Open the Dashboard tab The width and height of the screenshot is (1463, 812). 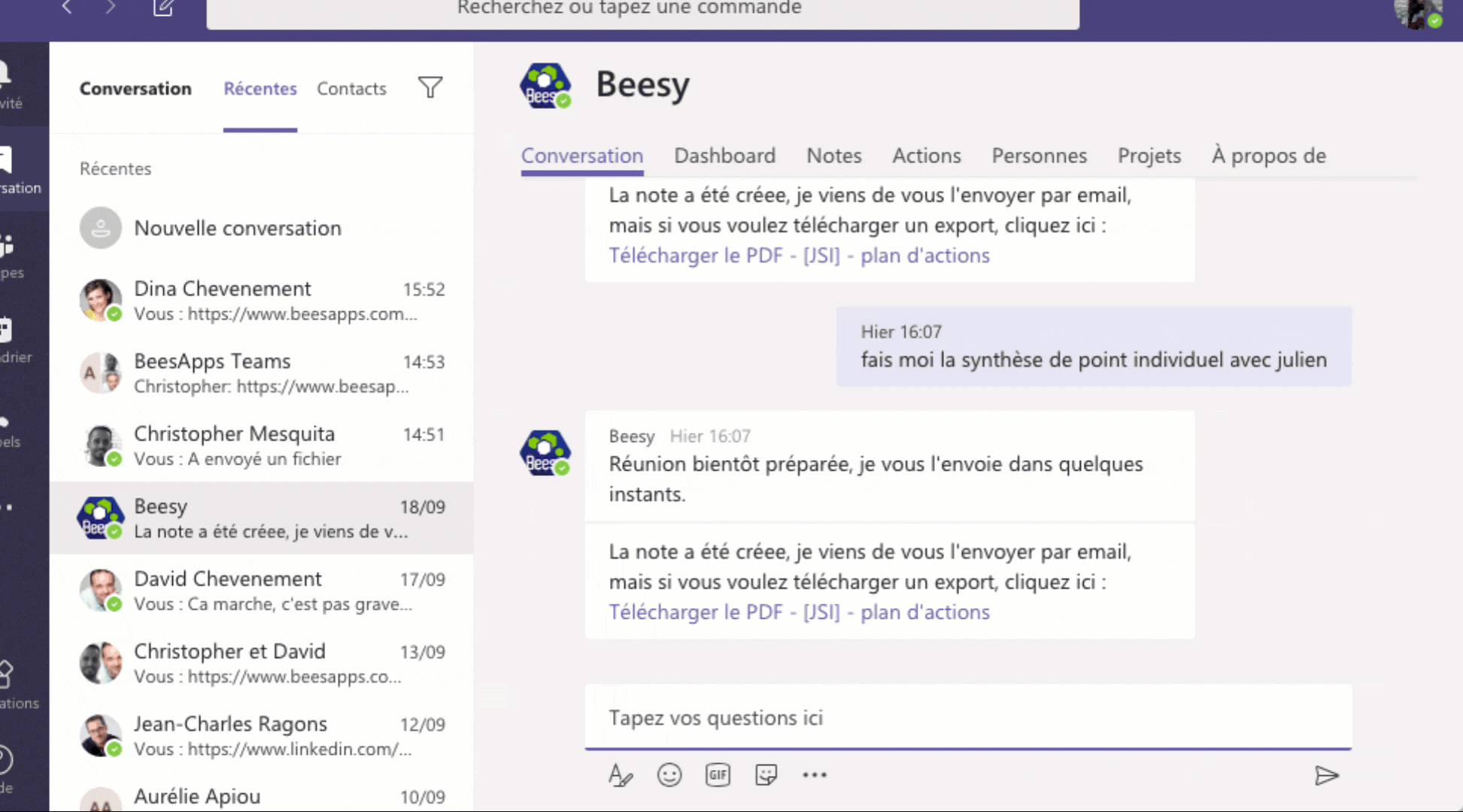click(724, 156)
